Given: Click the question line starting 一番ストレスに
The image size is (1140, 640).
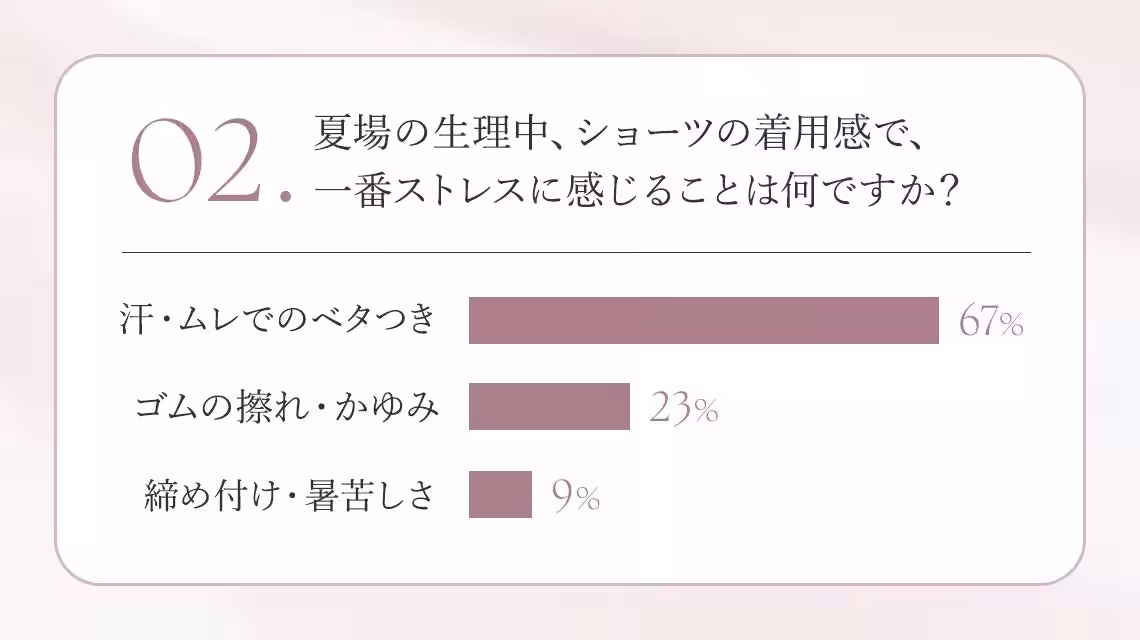Looking at the screenshot, I should (635, 191).
